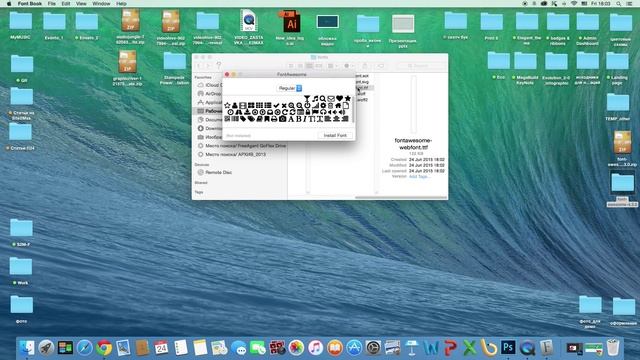Viewport: 640px width, 360px height.
Task: Open the Trash from the Dock
Action: click(x=613, y=348)
